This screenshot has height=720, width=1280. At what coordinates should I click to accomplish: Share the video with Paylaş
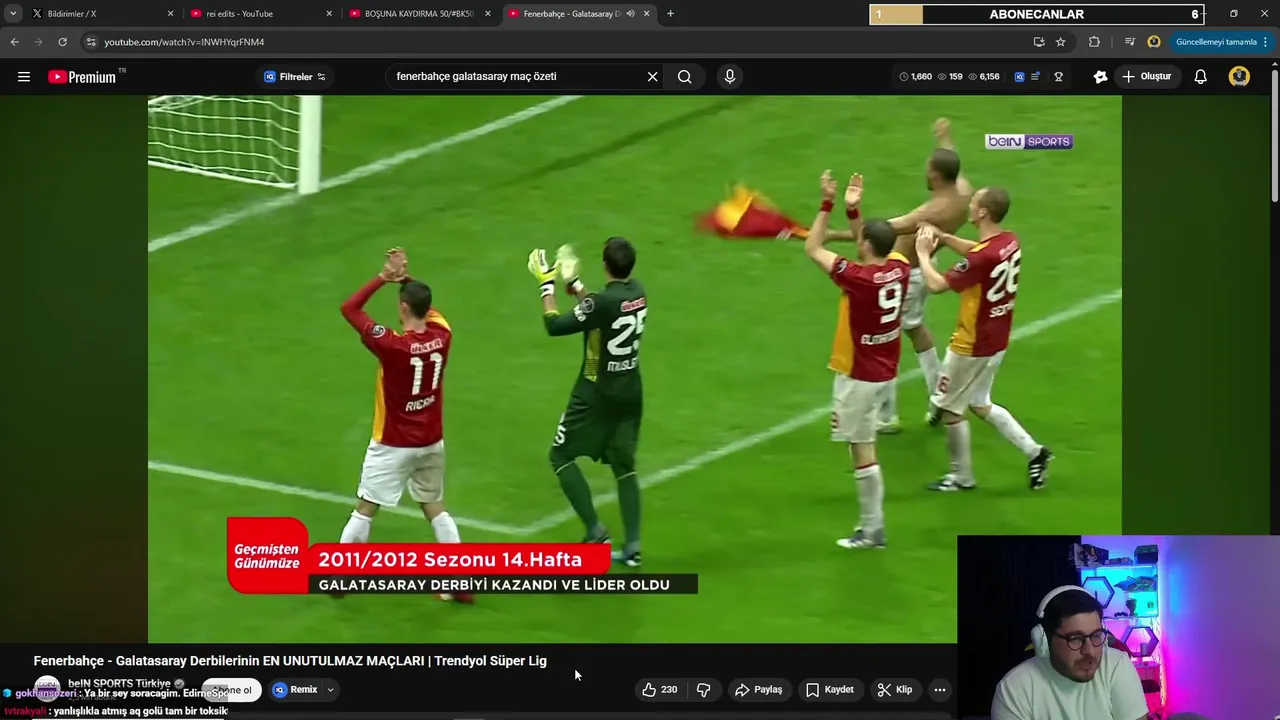pos(758,689)
